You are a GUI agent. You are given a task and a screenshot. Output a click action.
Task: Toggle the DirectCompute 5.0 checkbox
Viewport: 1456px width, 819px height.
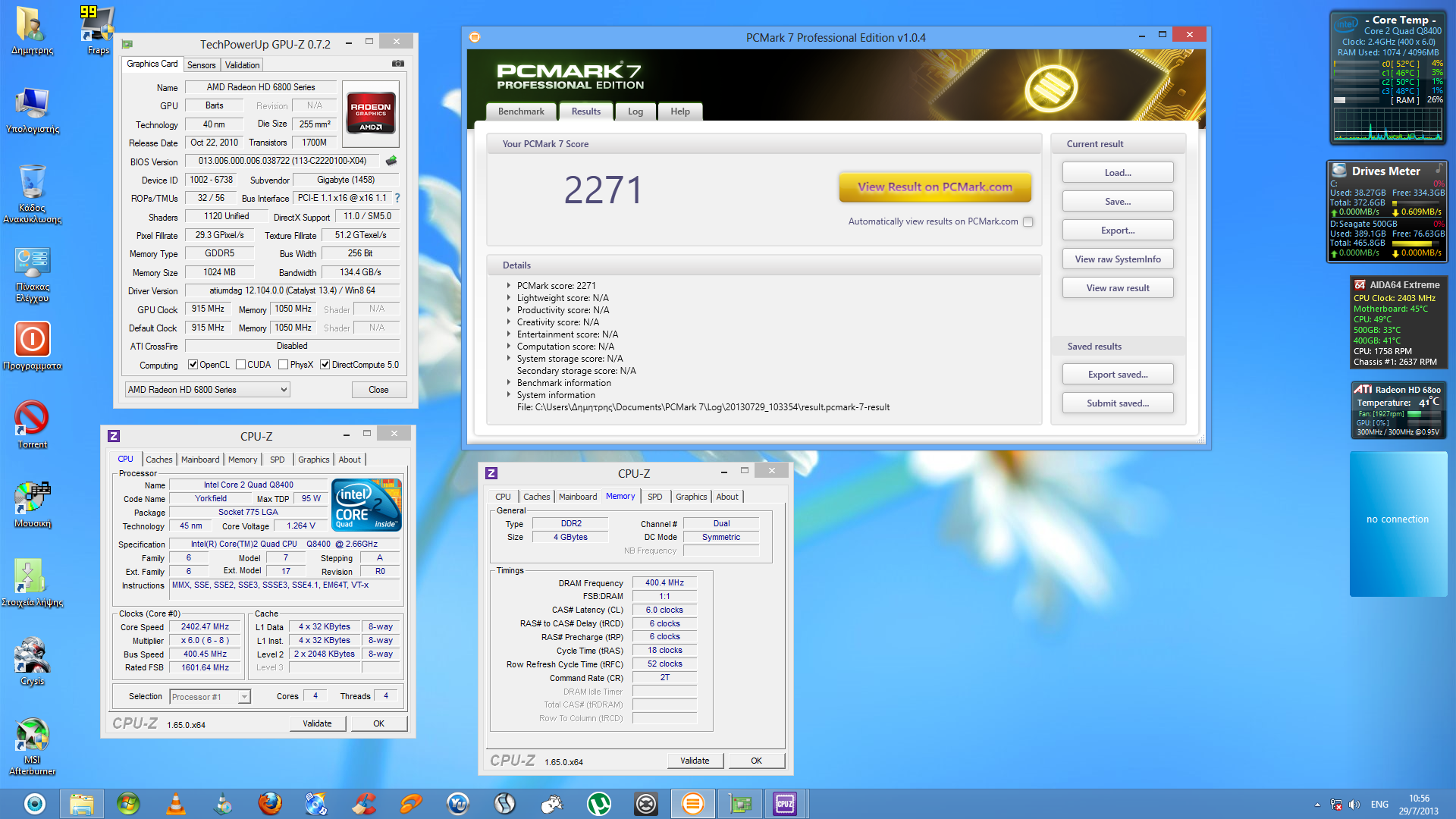click(325, 365)
